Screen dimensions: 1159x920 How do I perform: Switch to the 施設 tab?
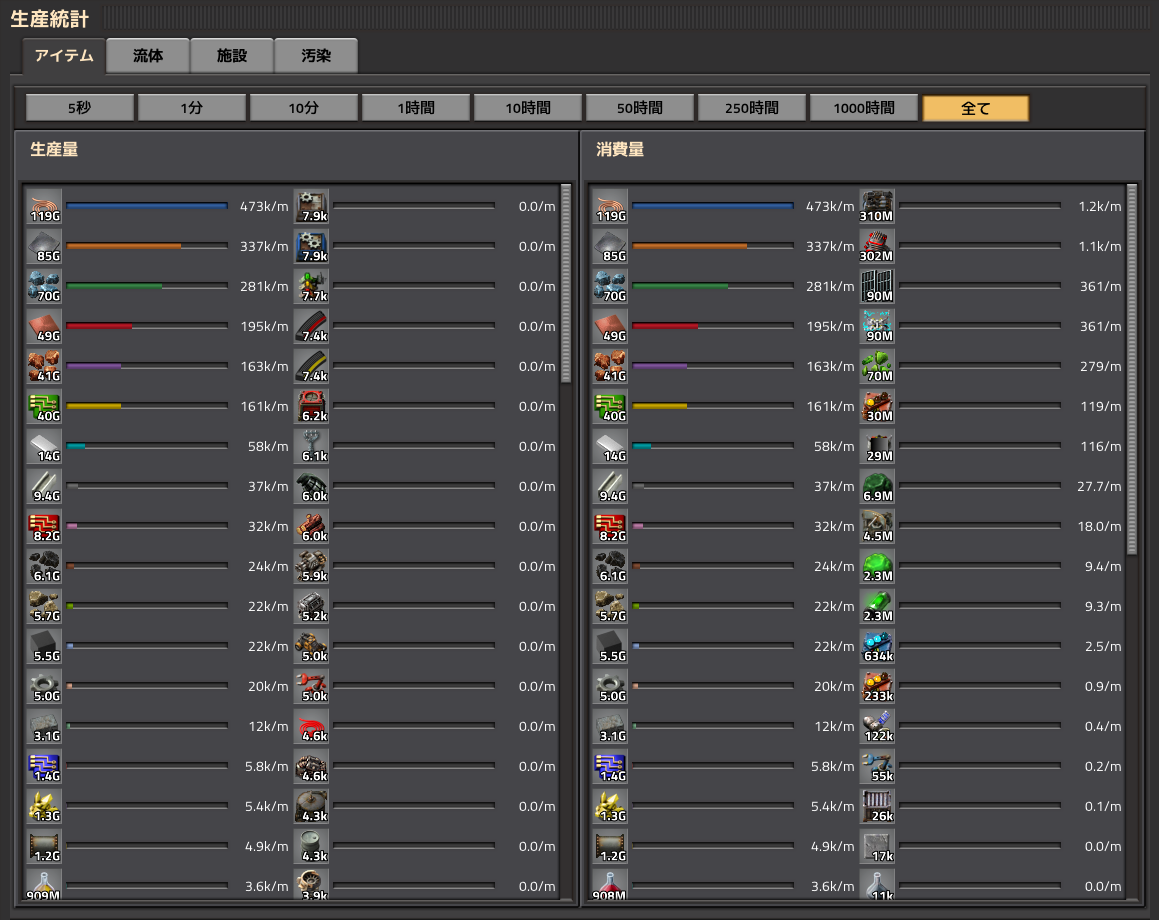[x=232, y=56]
